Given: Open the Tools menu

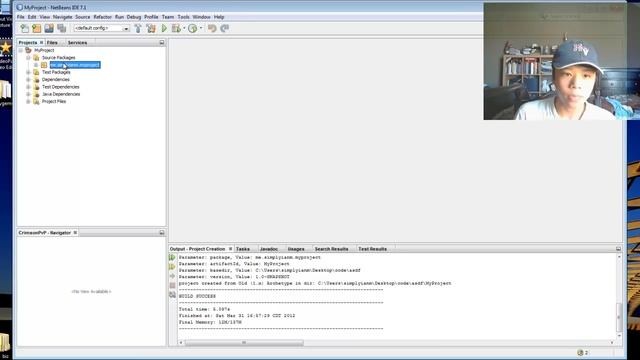Looking at the screenshot, I should (x=183, y=17).
